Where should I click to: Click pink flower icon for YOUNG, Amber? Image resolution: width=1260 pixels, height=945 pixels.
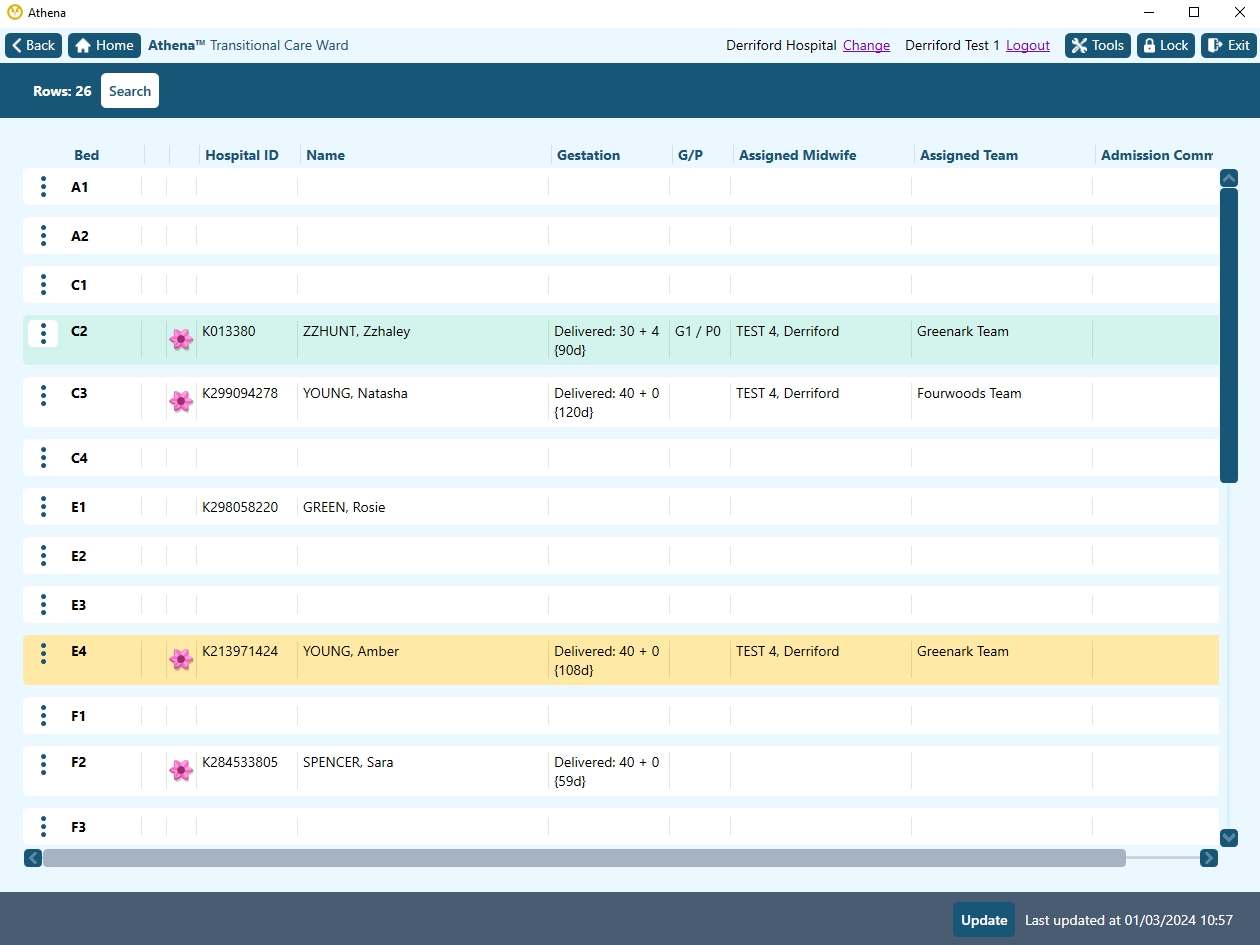181,659
